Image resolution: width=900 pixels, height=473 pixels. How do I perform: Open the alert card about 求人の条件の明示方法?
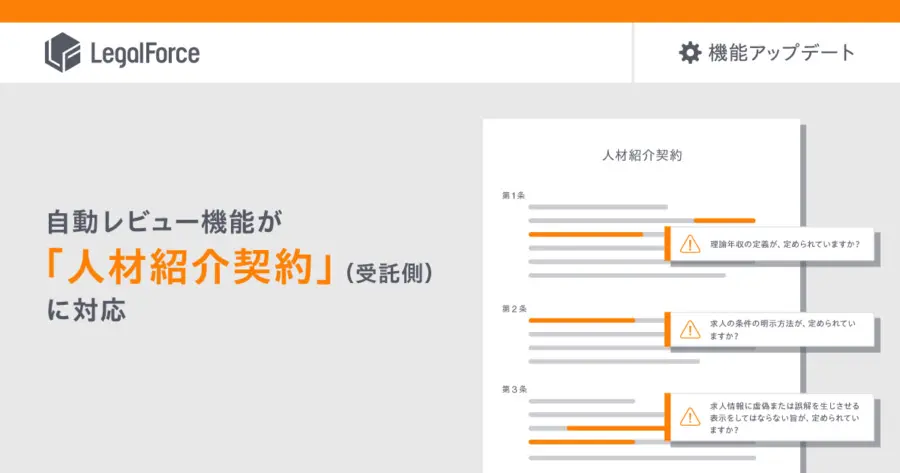(x=769, y=329)
